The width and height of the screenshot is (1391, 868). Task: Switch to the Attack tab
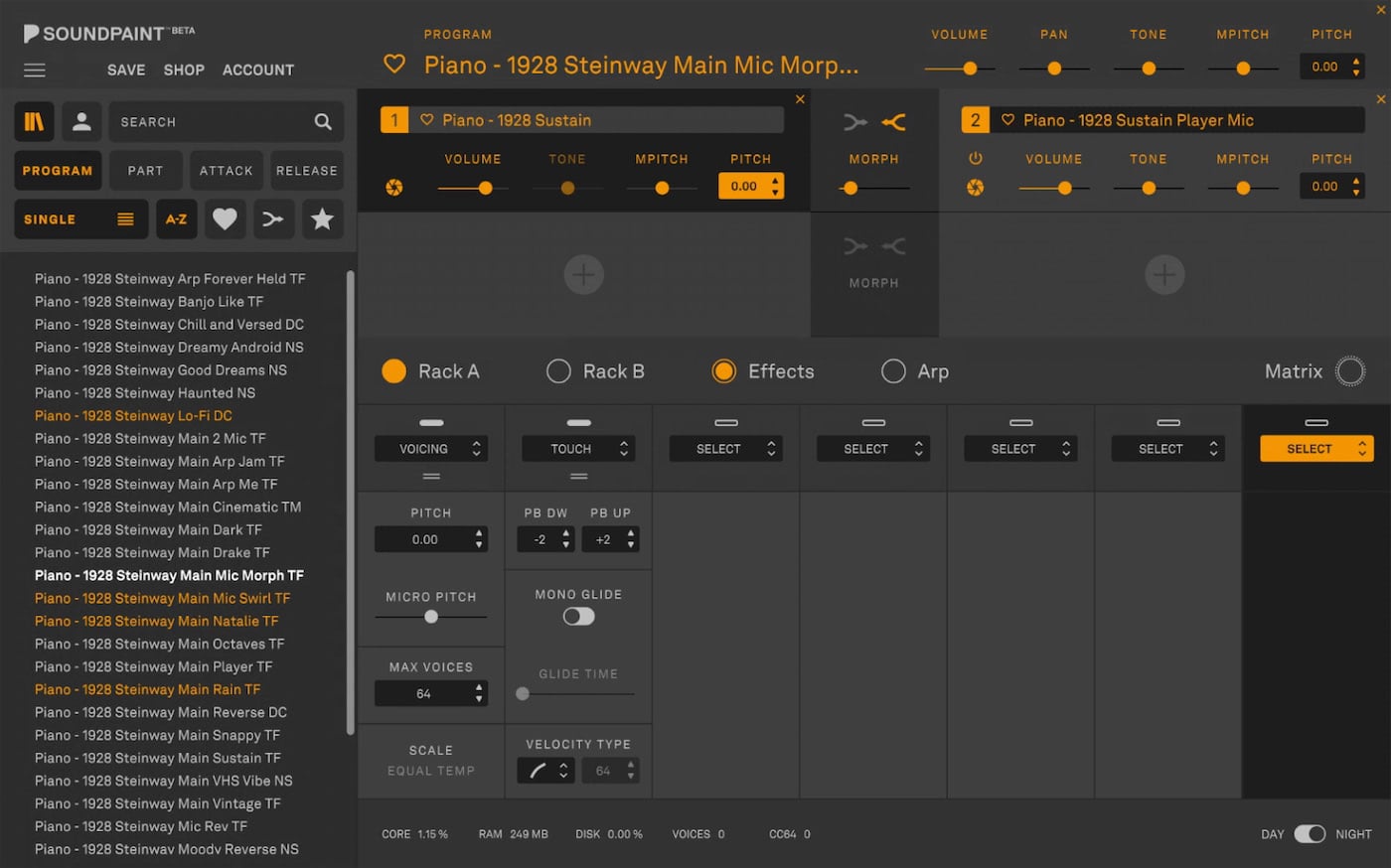tap(226, 171)
